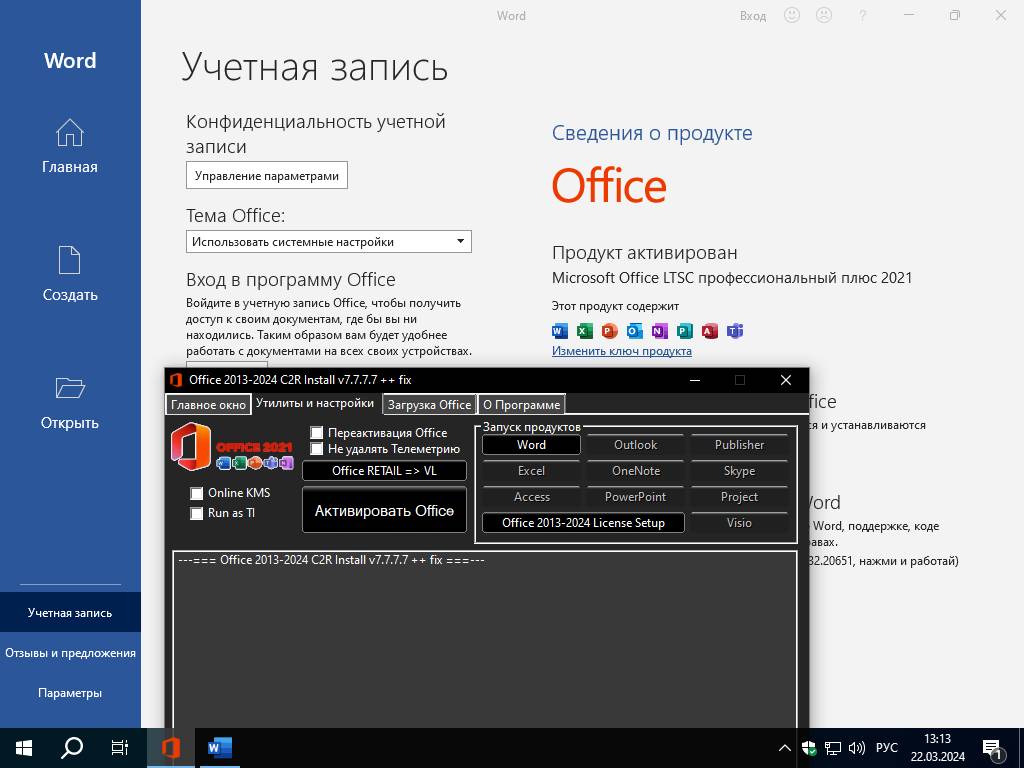Open Windows Security tray icon

coord(808,748)
